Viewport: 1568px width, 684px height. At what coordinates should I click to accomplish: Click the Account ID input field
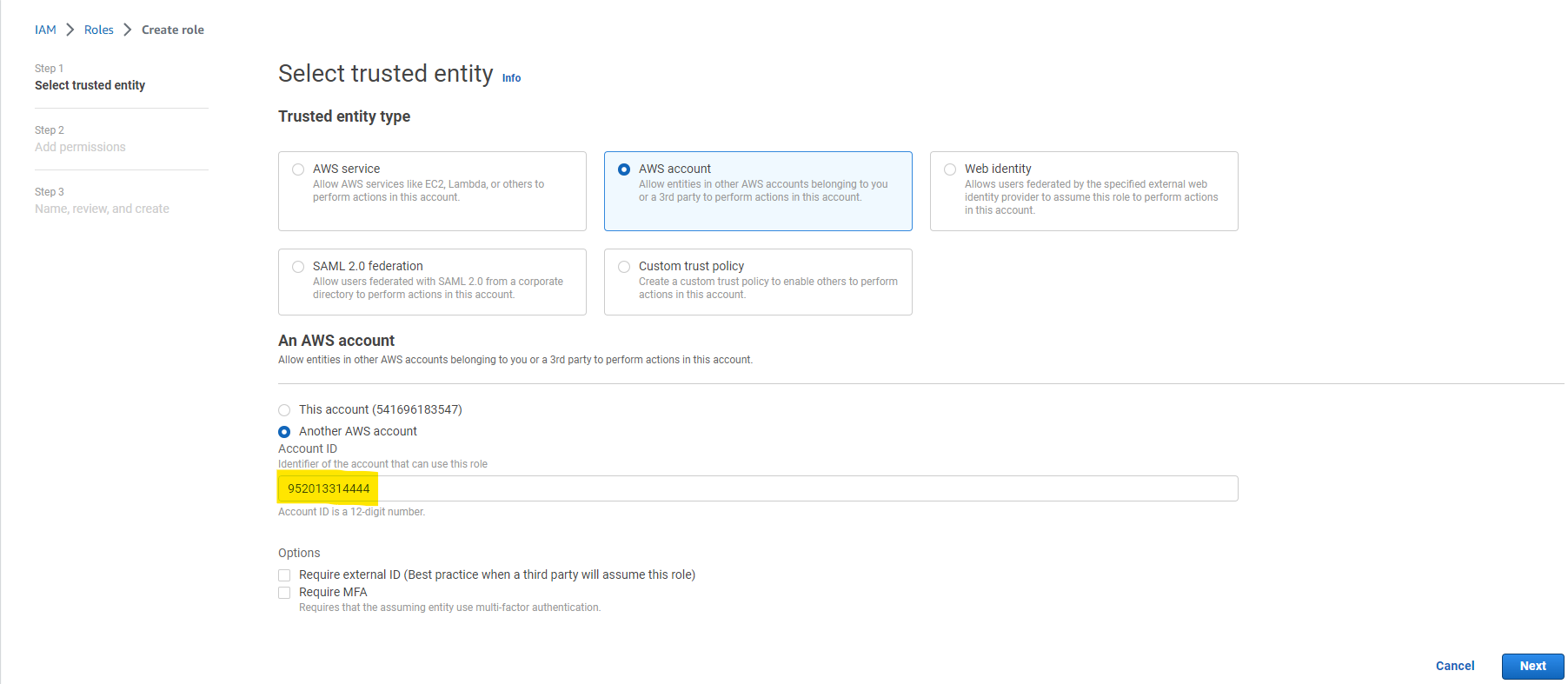pyautogui.click(x=756, y=488)
